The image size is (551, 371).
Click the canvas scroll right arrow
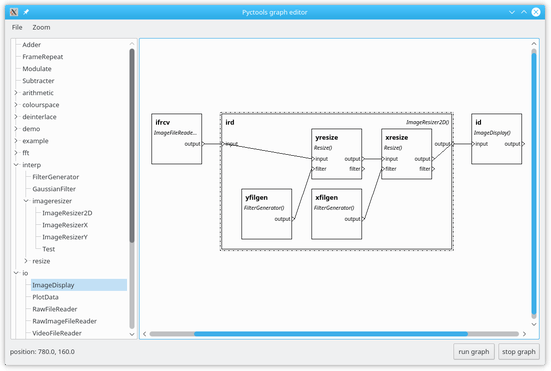point(524,334)
